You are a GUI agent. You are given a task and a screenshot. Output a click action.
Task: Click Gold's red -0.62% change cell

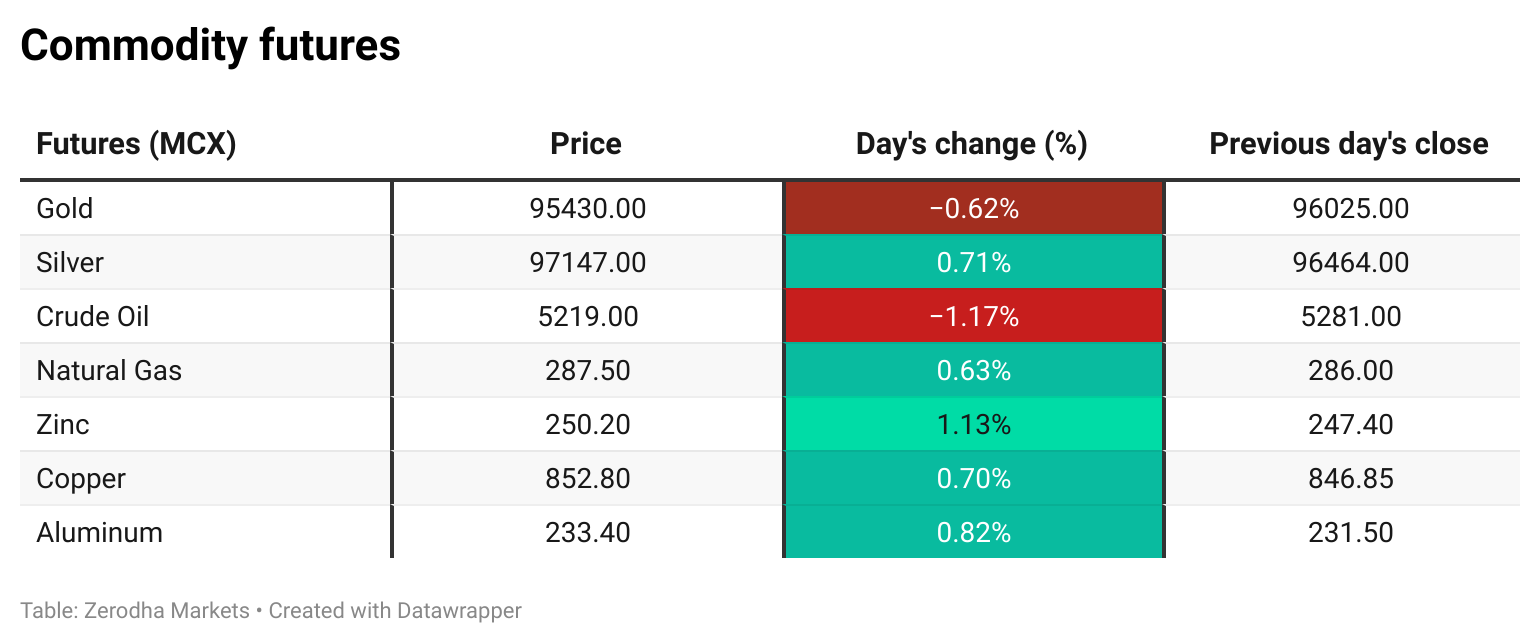[x=973, y=209]
